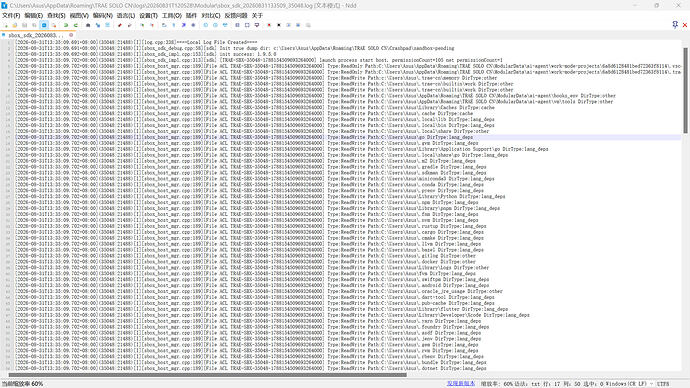Click the log line ending .dotnet DirType:lang_deps

click(x=250, y=368)
